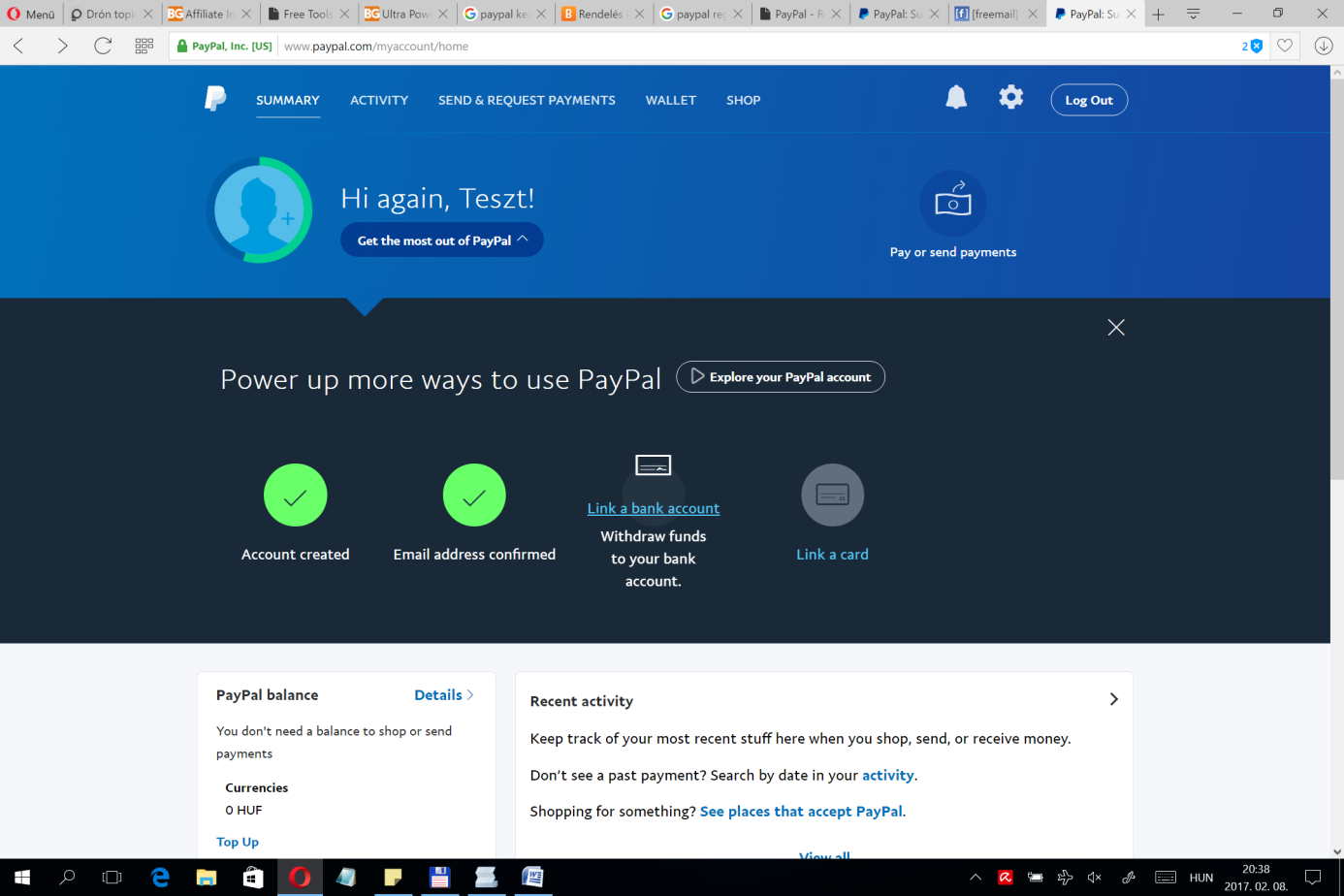Click the Account created checkmark circle
This screenshot has height=896, width=1344.
coord(296,496)
